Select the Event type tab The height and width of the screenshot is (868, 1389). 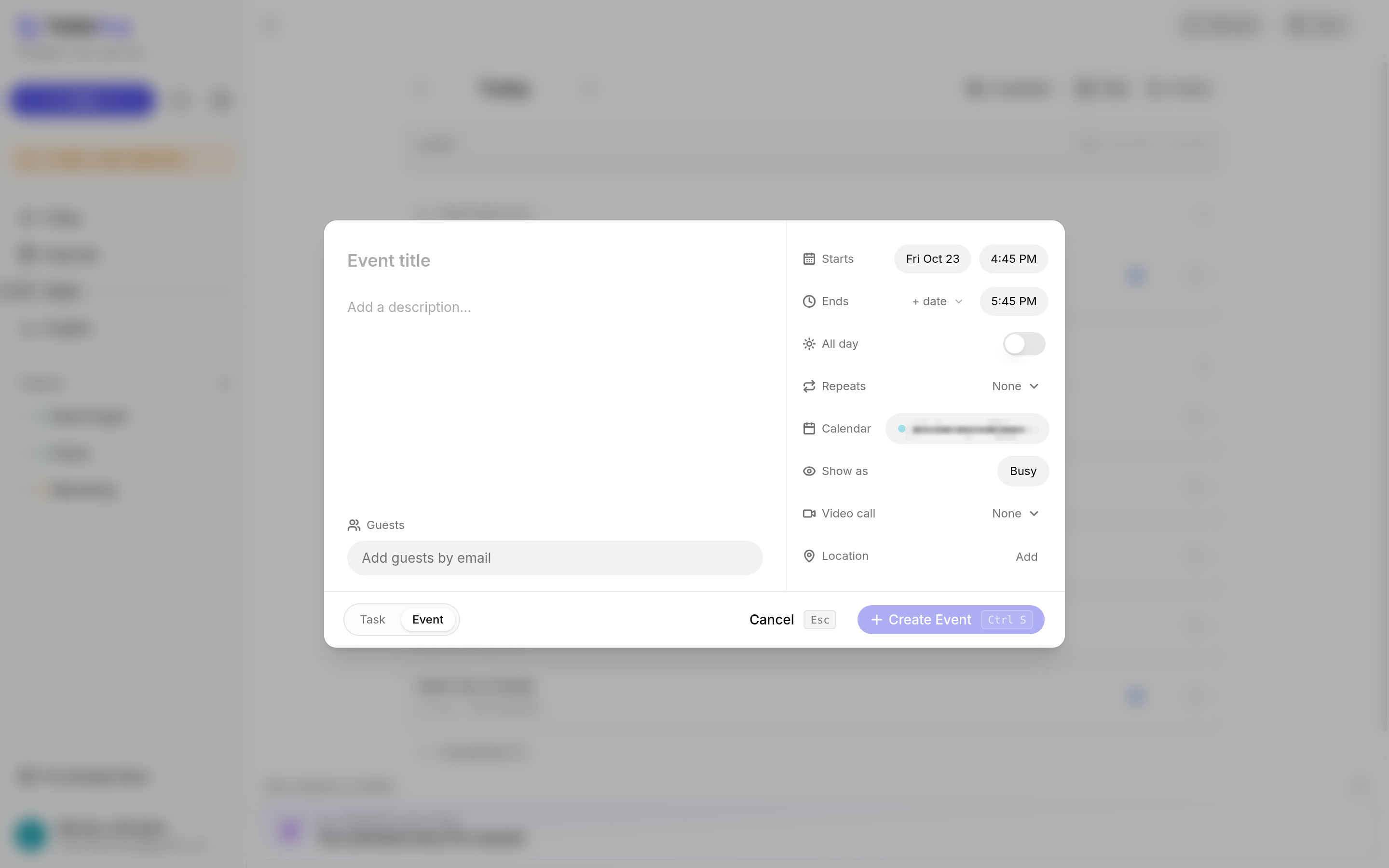[428, 620]
